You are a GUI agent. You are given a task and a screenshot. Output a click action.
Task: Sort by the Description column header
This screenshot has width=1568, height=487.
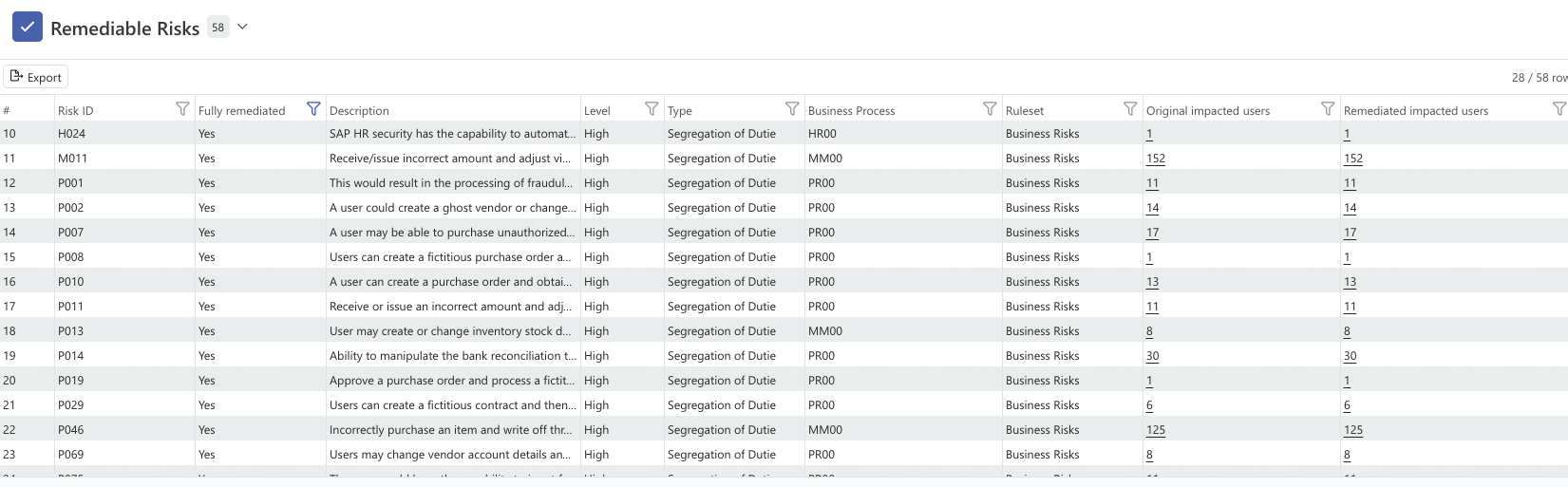coord(359,110)
